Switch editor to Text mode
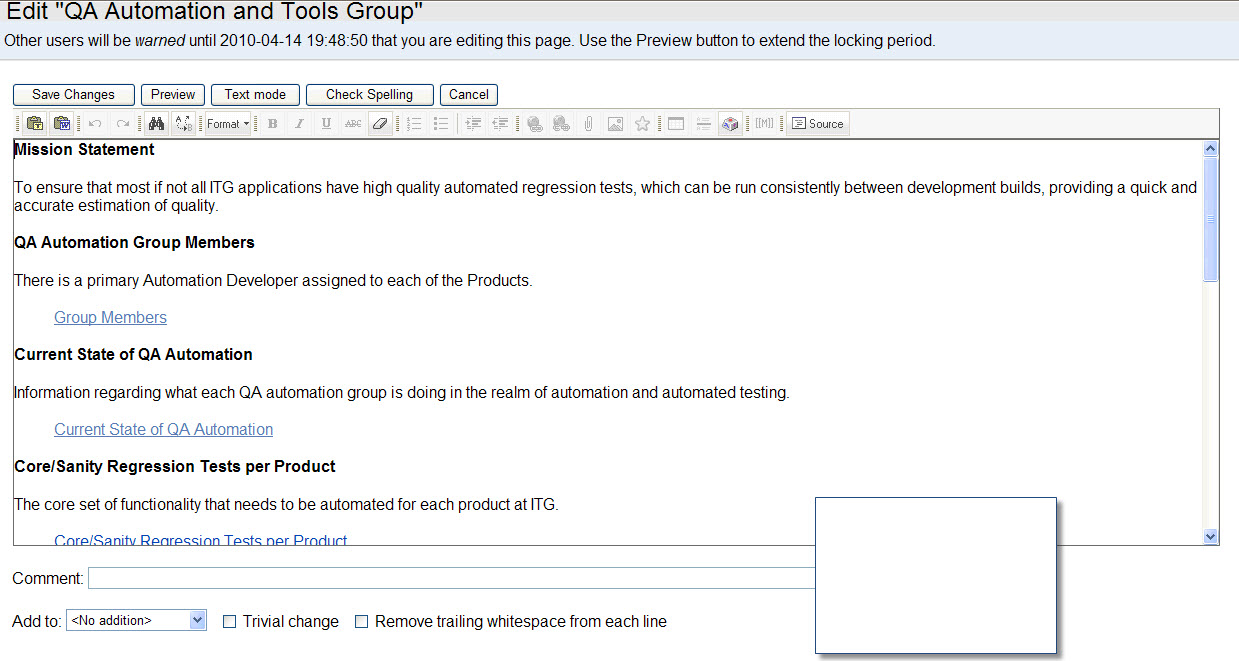Viewport: 1239px width, 661px height. point(255,95)
